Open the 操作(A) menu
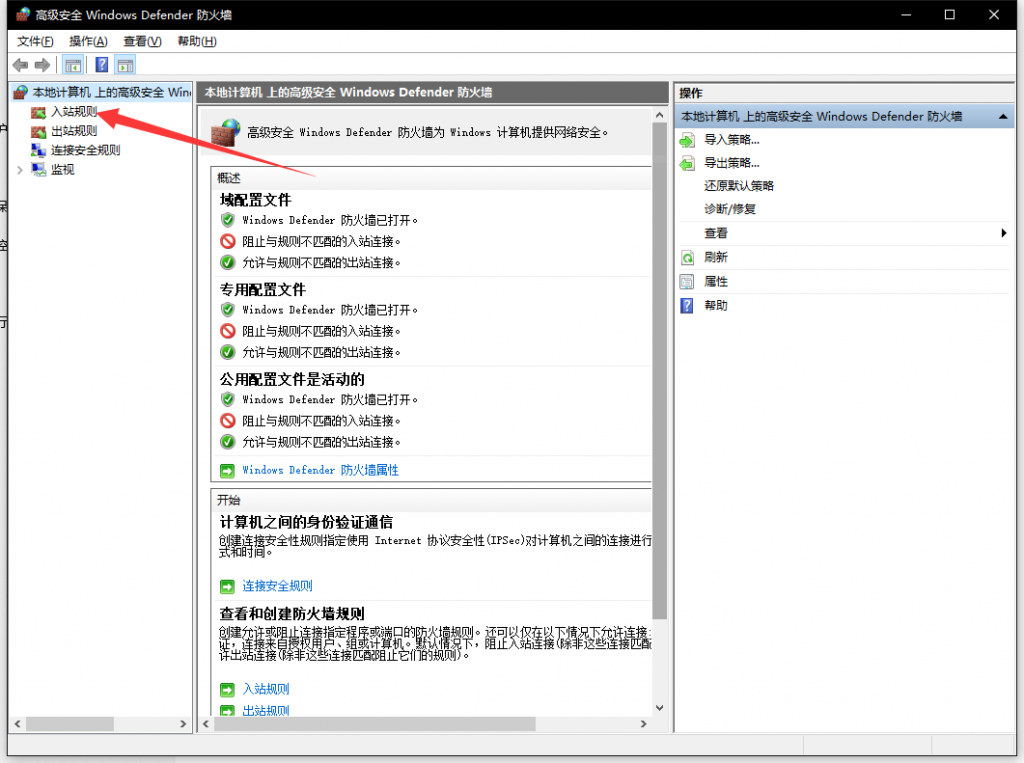Viewport: 1024px width, 763px height. click(x=88, y=41)
